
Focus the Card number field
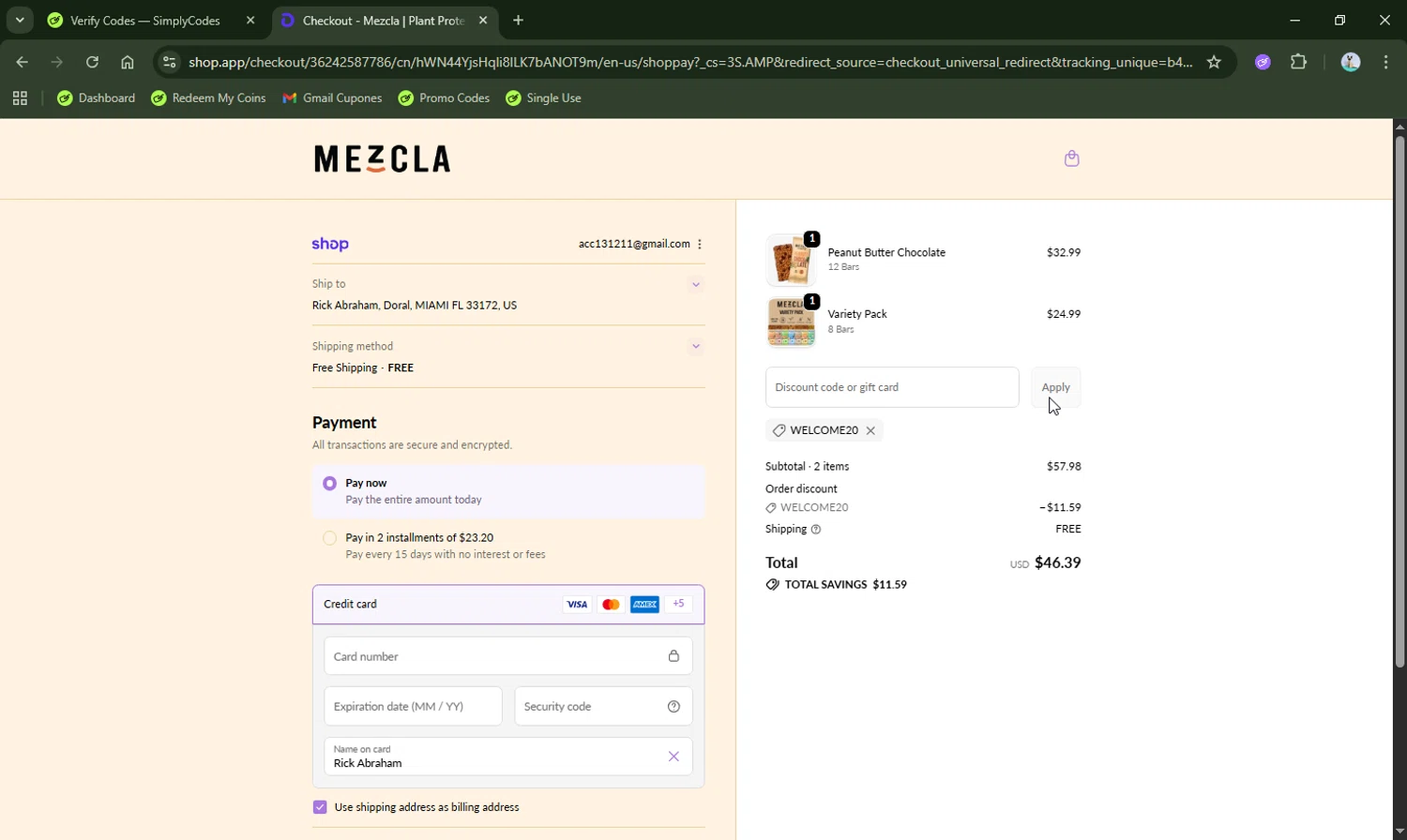click(508, 656)
